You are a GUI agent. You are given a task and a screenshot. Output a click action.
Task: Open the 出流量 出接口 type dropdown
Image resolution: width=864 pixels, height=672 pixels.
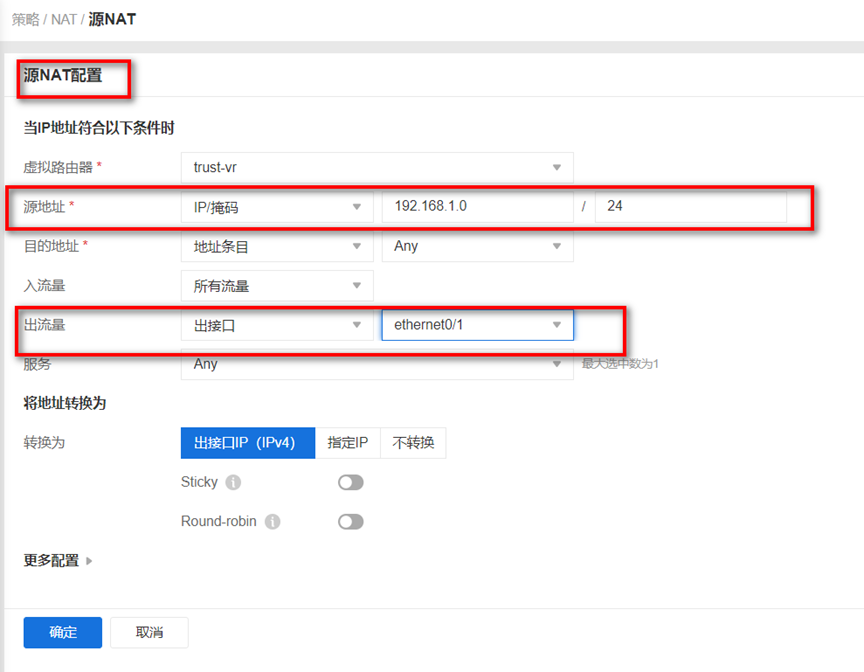coord(276,325)
